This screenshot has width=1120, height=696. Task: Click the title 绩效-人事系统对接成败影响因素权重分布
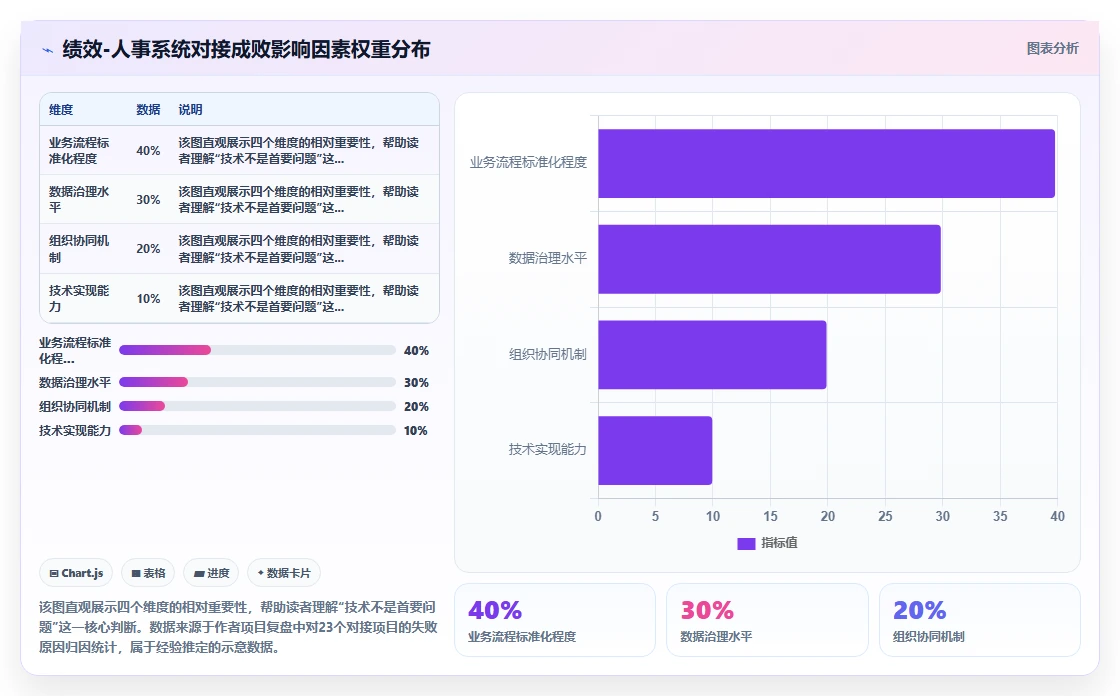pyautogui.click(x=246, y=49)
